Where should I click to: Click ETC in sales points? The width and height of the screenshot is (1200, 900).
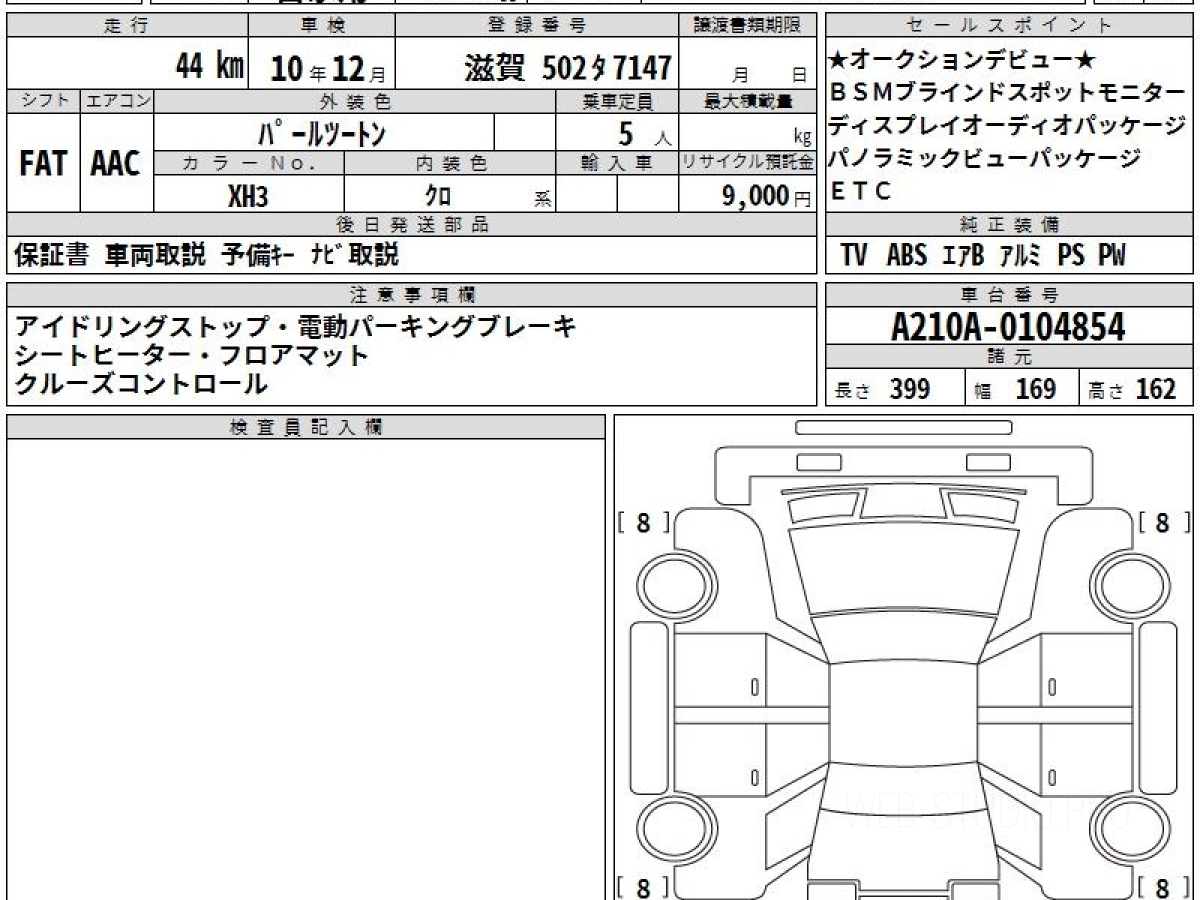coord(860,192)
